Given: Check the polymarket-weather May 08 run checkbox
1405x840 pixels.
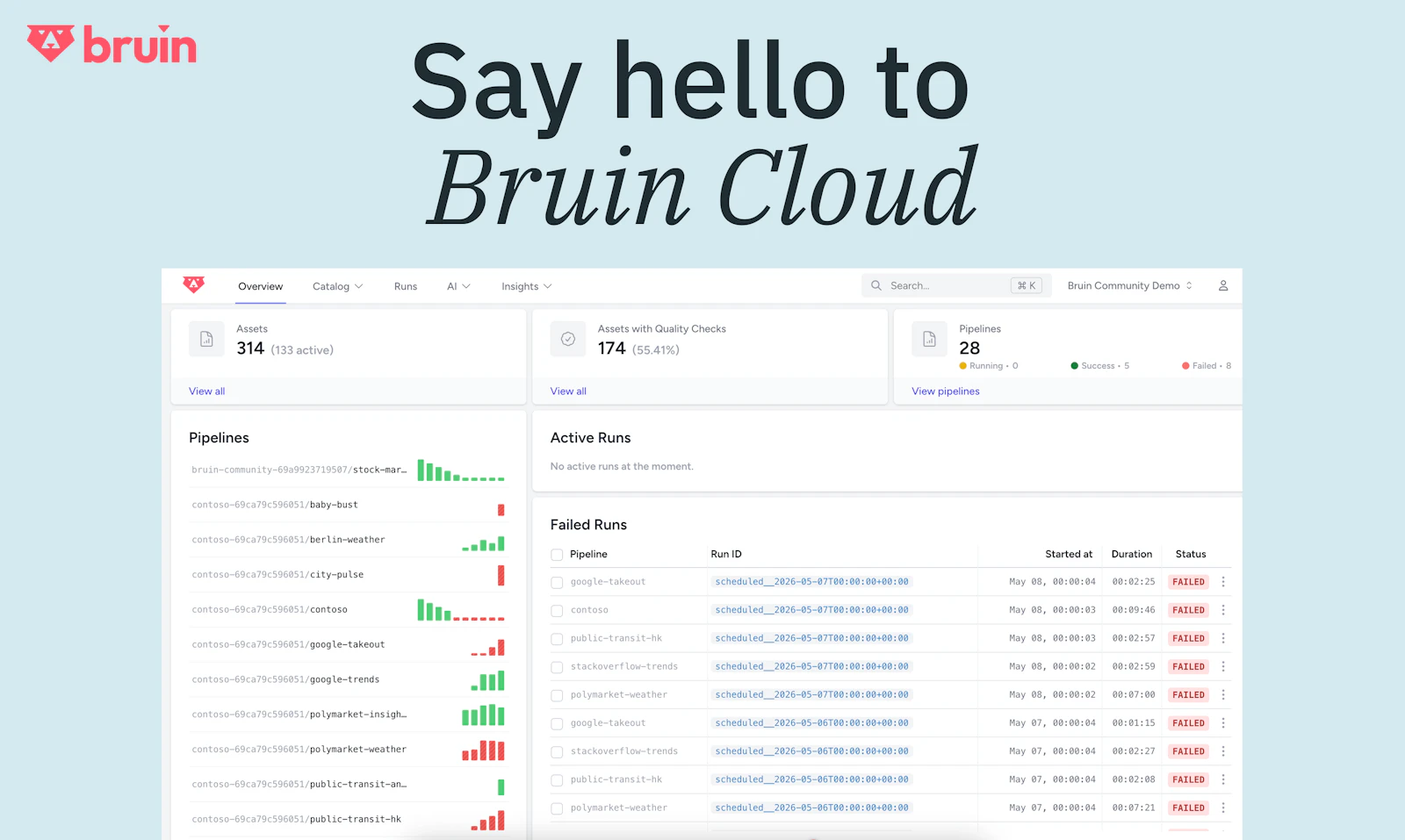Looking at the screenshot, I should (x=557, y=696).
